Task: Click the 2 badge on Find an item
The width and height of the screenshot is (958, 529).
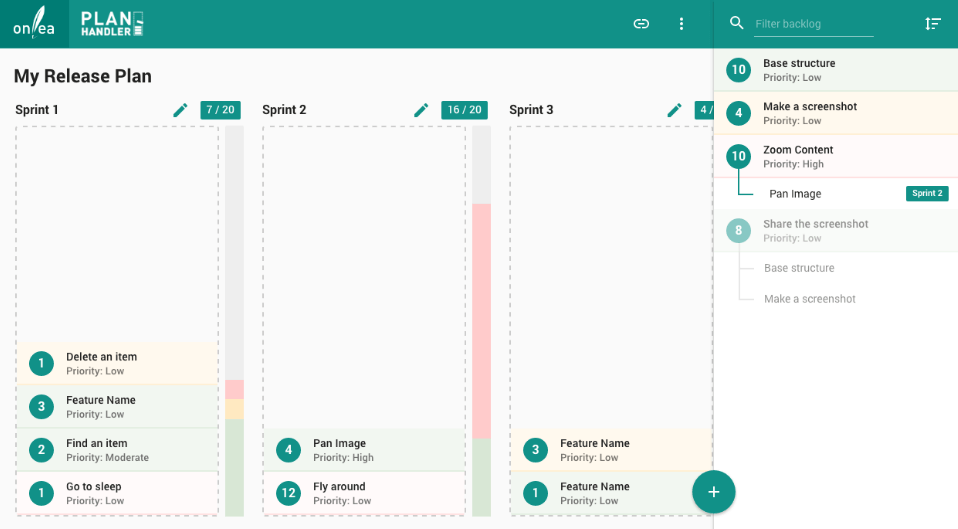Action: click(x=42, y=450)
